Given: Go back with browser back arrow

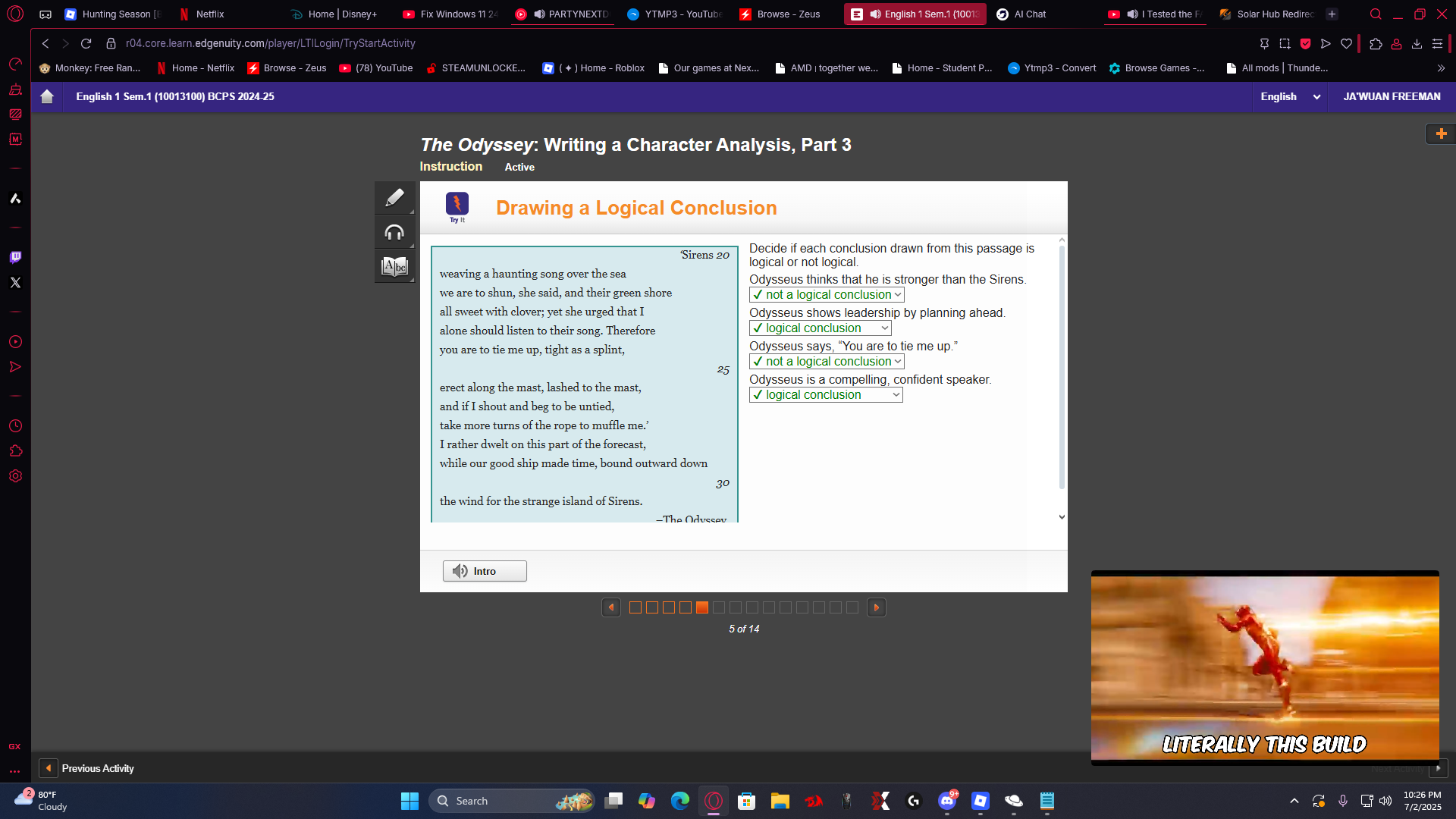Looking at the screenshot, I should [x=45, y=43].
